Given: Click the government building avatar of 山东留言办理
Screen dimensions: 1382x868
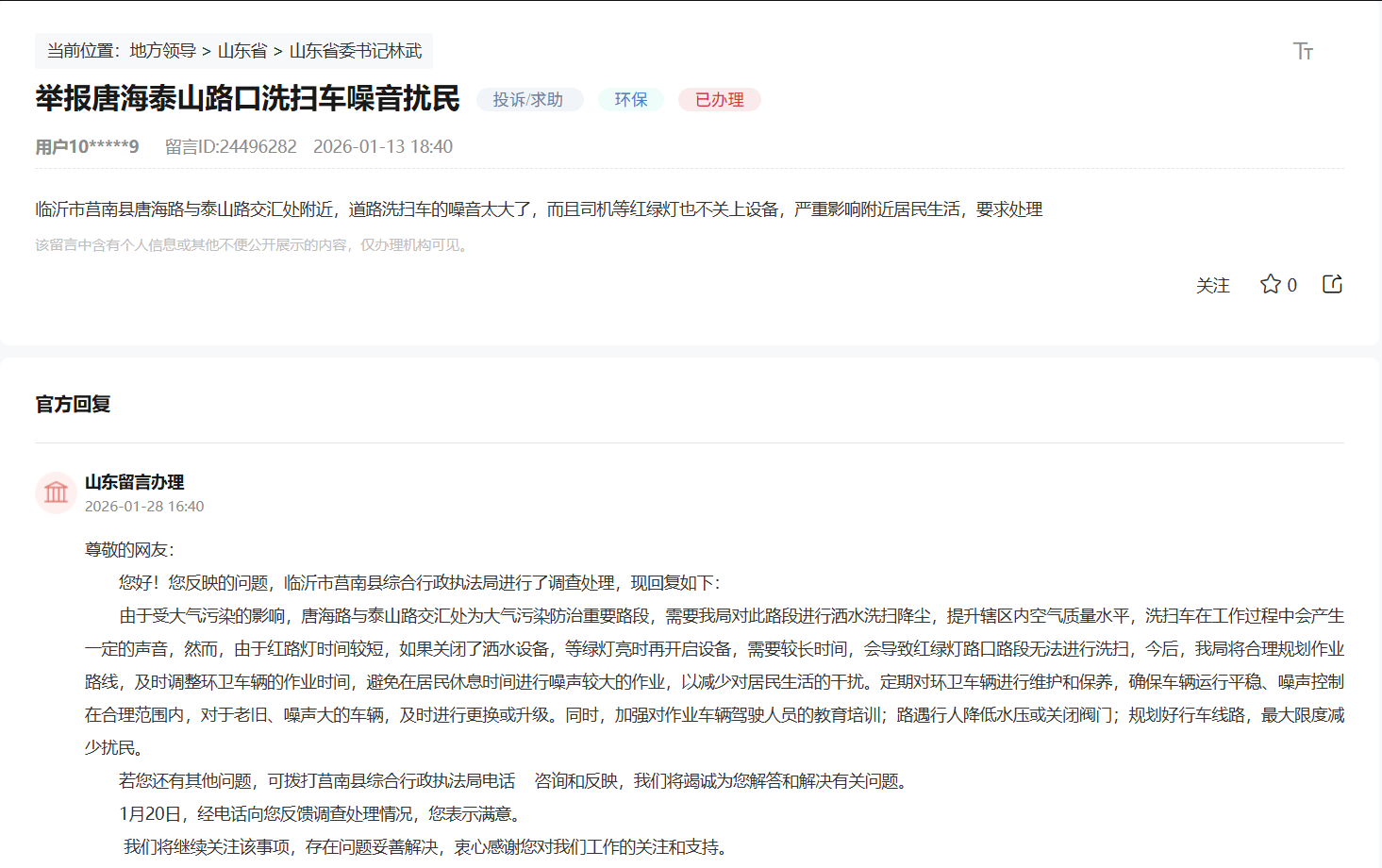Looking at the screenshot, I should [x=56, y=492].
